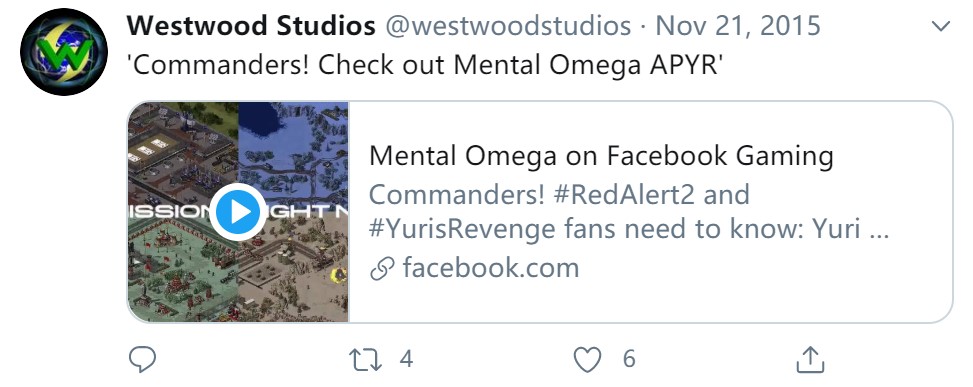This screenshot has width=973, height=387.
Task: Open the share tweet upload icon
Action: pos(810,359)
